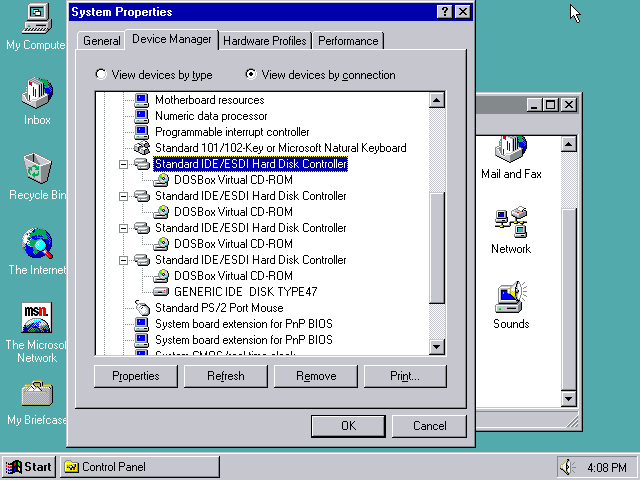The height and width of the screenshot is (480, 640).
Task: Click the help question mark button
Action: (x=443, y=12)
